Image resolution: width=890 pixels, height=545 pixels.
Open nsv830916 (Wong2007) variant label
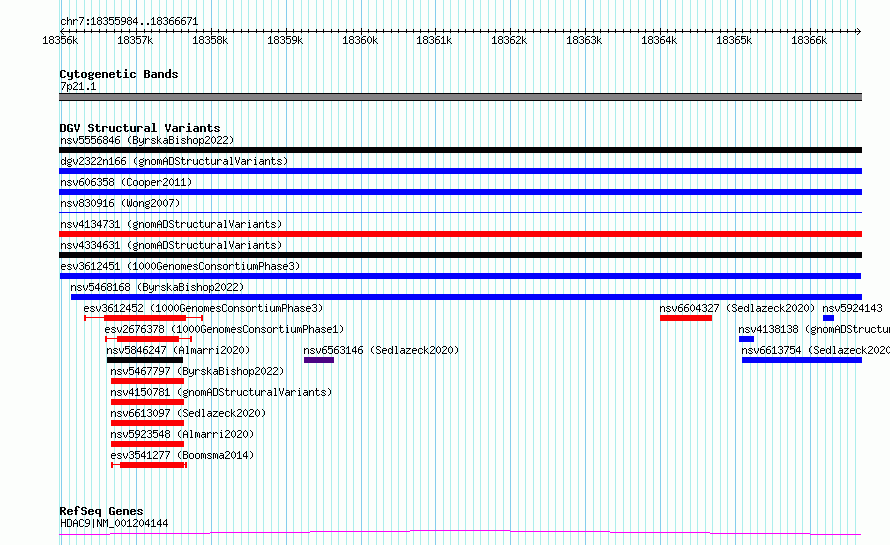[120, 203]
